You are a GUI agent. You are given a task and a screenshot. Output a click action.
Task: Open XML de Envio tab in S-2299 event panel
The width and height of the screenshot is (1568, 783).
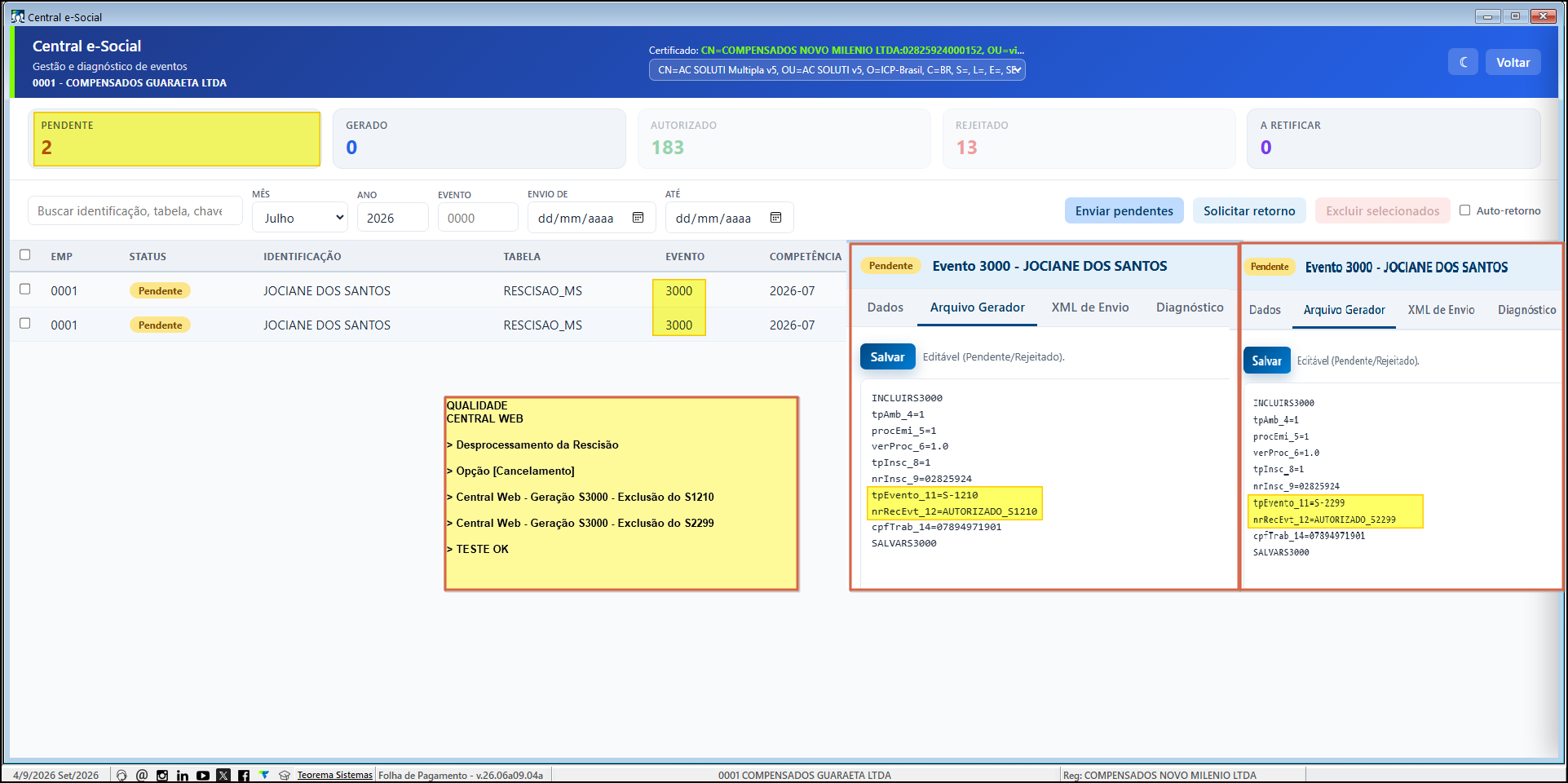(1441, 310)
